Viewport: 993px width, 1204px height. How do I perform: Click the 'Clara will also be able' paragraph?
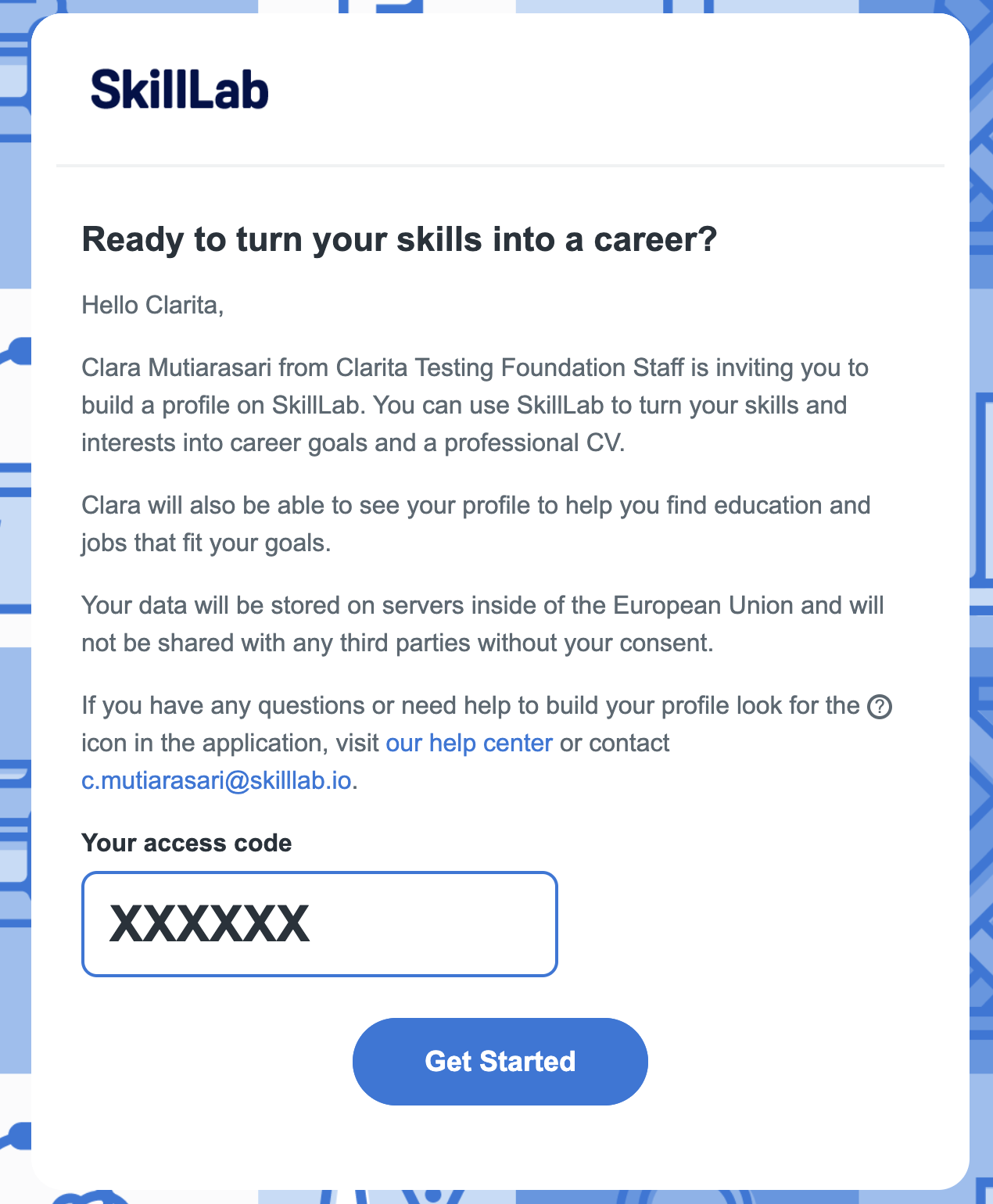pyautogui.click(x=475, y=524)
